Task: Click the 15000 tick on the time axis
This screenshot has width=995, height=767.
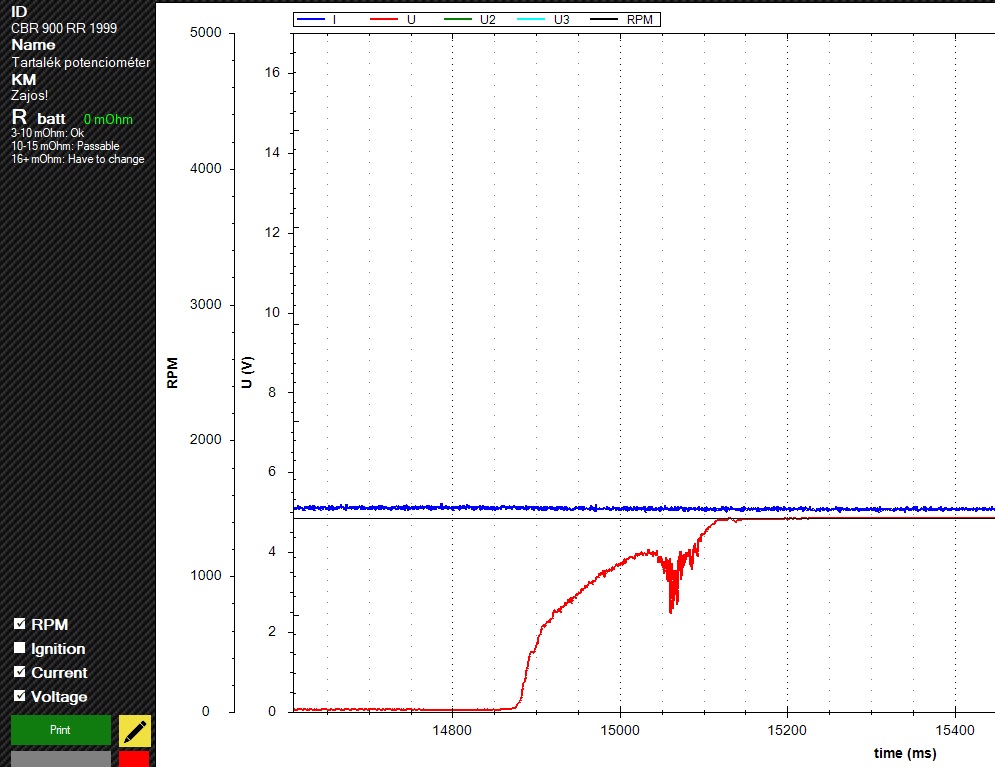Action: coord(619,731)
